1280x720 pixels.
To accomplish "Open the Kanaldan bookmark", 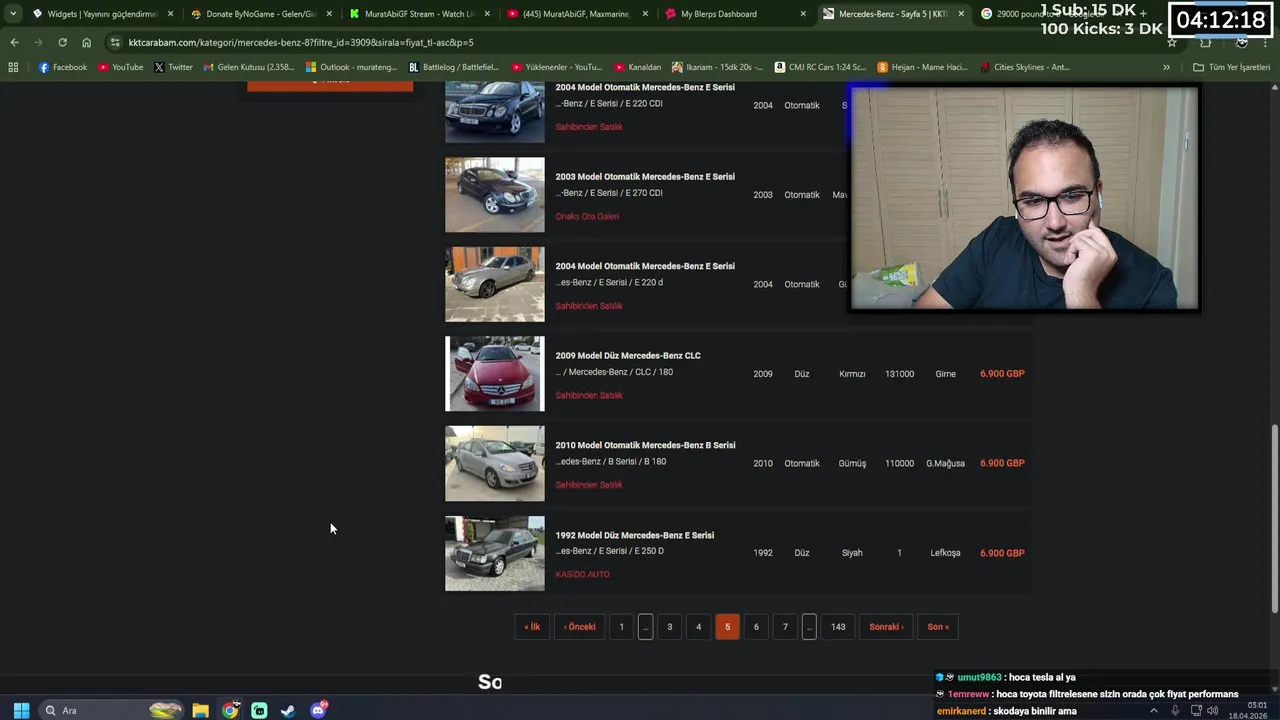I will coord(637,67).
